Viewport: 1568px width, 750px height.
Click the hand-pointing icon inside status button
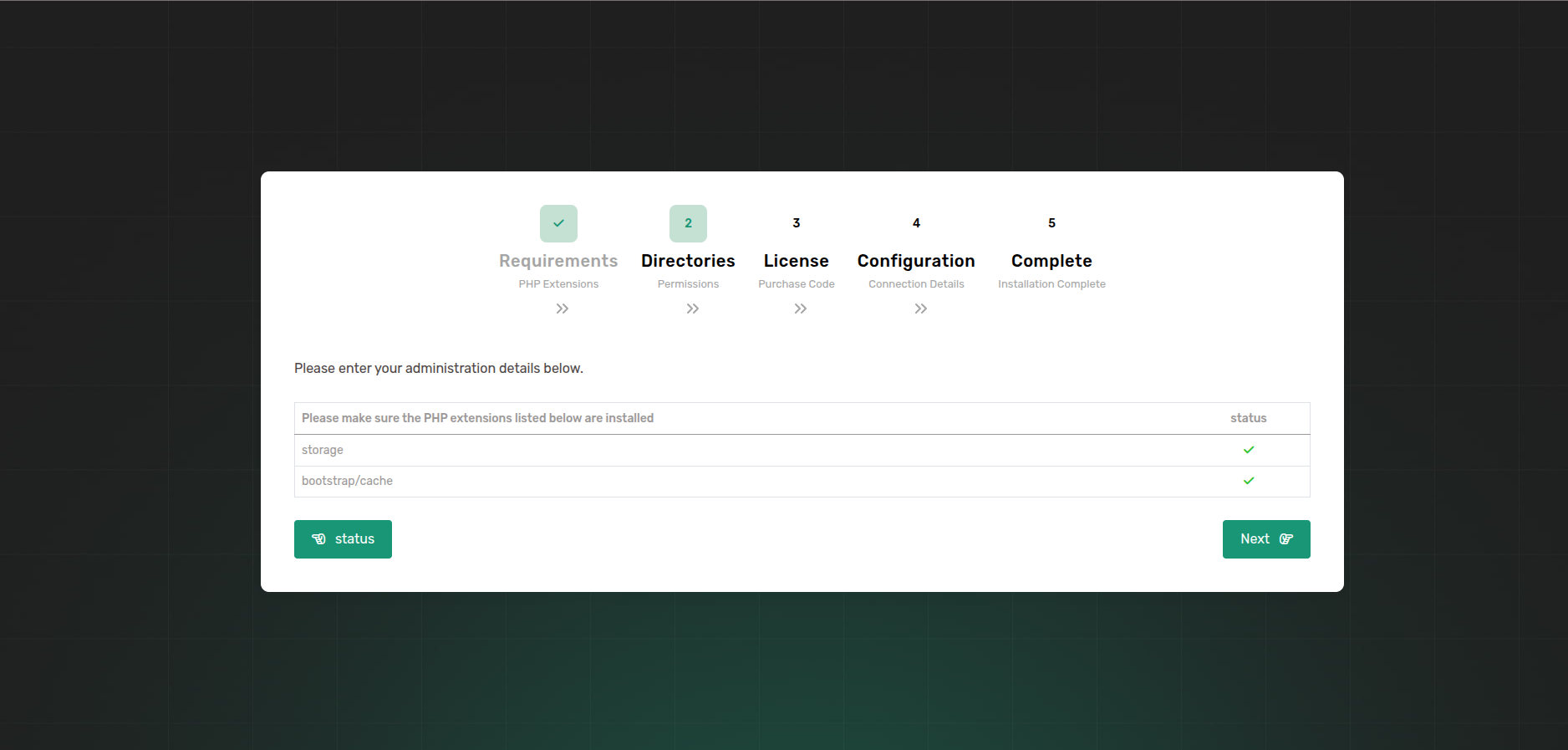pos(318,539)
